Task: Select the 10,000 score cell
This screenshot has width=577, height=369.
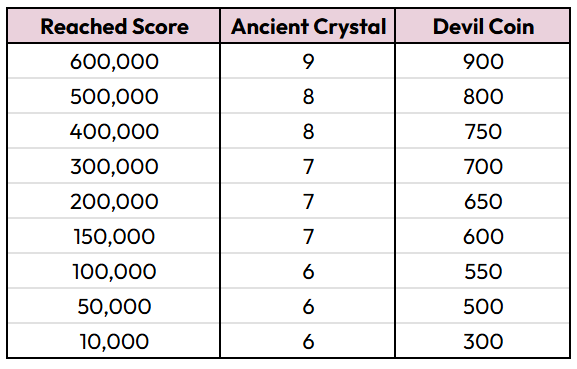Action: 114,341
